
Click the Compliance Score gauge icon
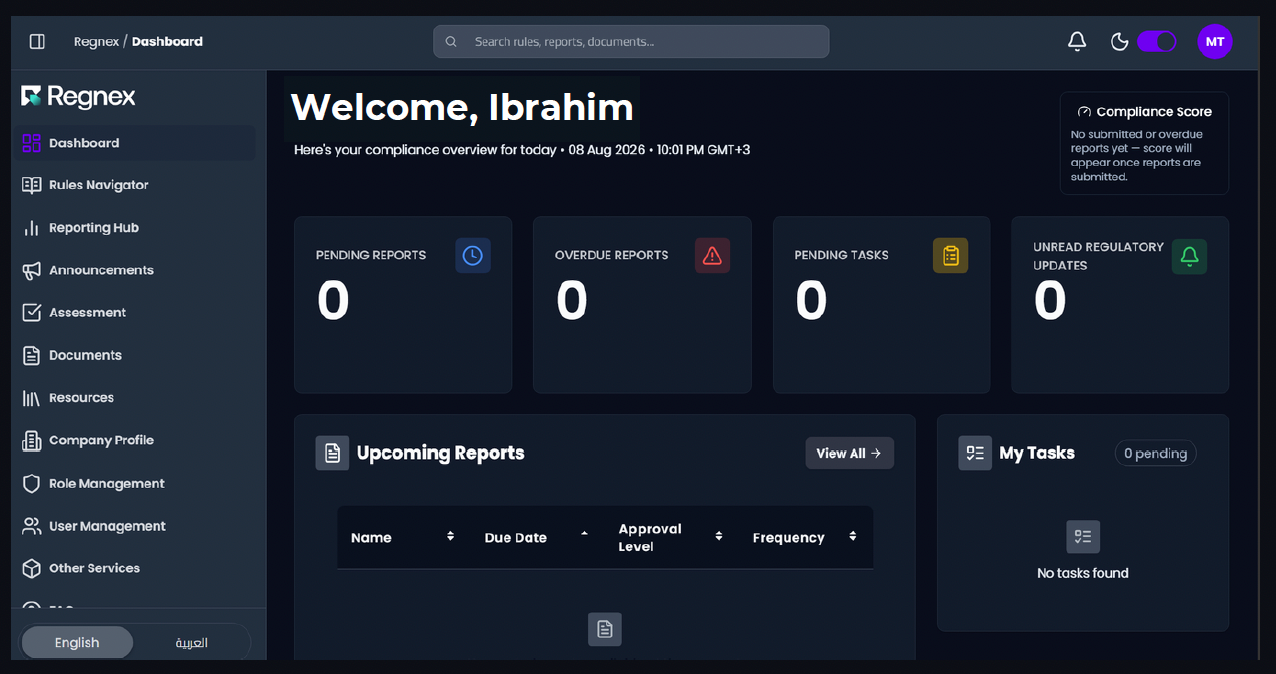1084,112
